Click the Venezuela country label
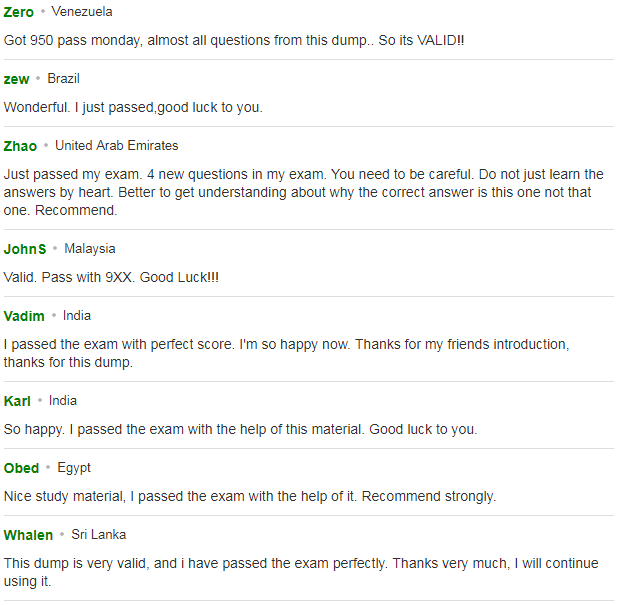Viewport: 619px width, 605px height. pyautogui.click(x=82, y=12)
